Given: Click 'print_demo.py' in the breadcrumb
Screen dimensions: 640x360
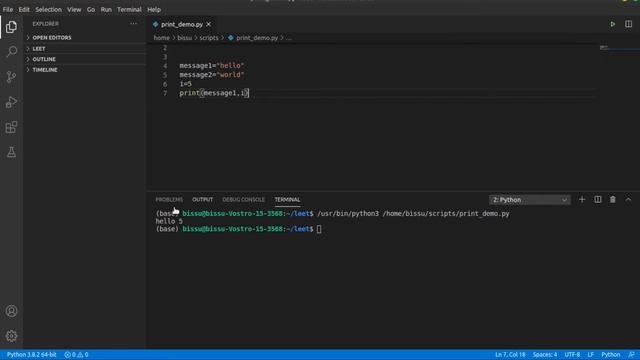Looking at the screenshot, I should click(257, 38).
